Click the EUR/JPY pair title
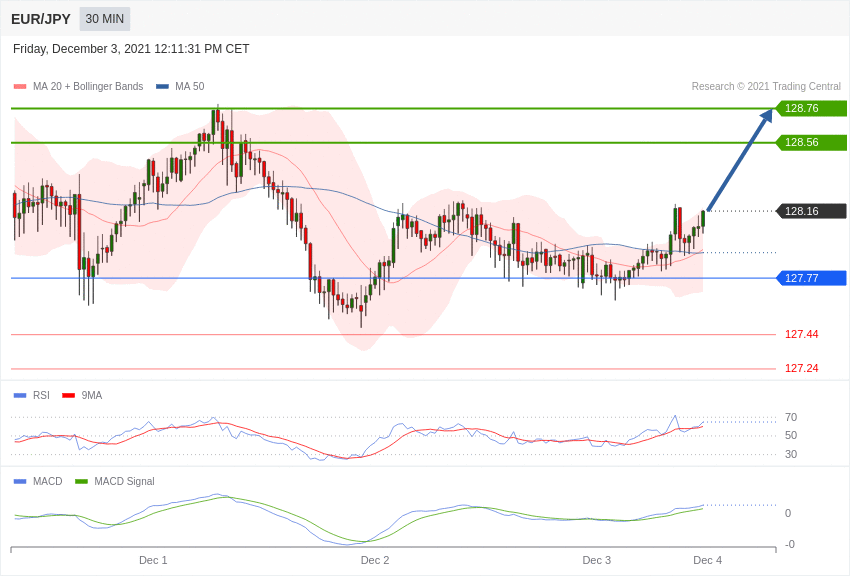Image resolution: width=850 pixels, height=576 pixels. (x=41, y=19)
